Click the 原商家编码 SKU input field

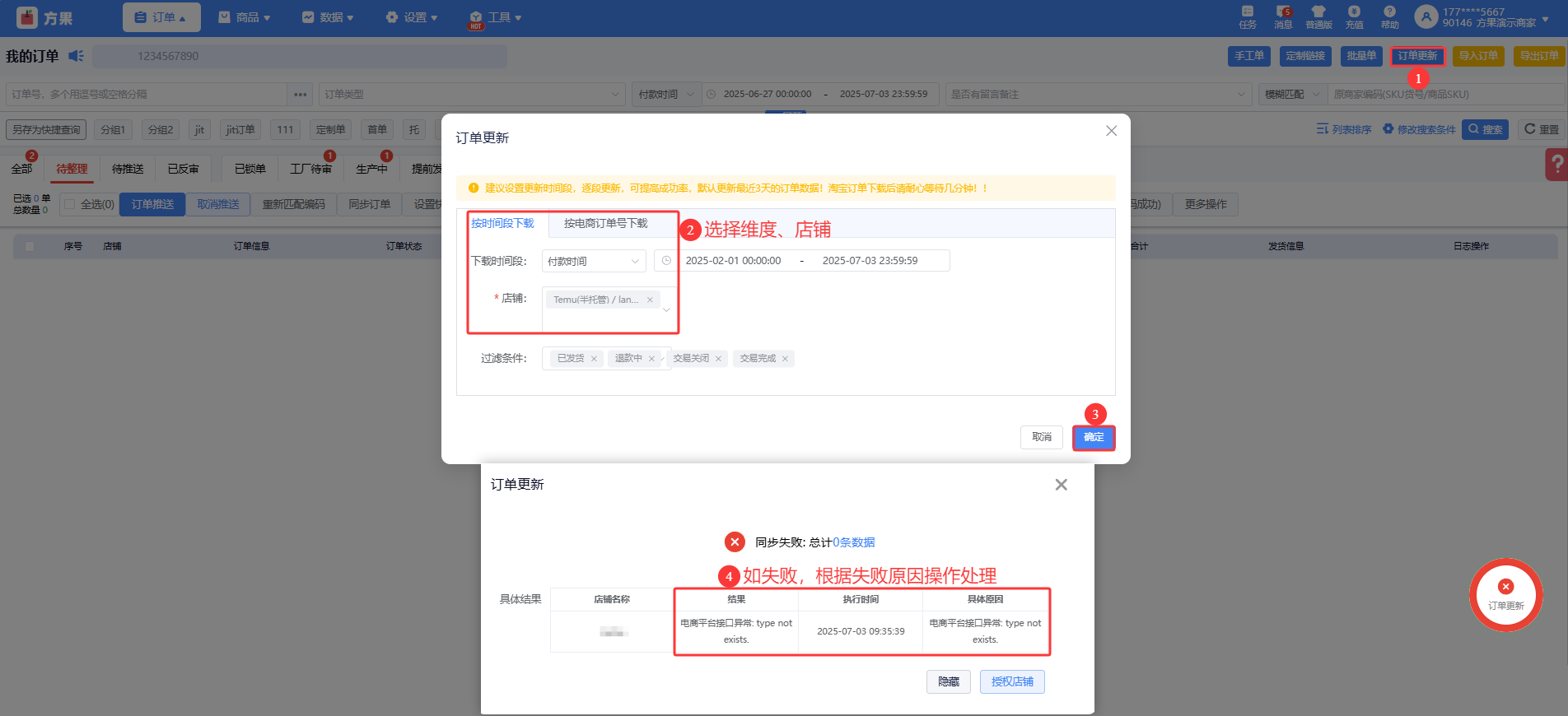pos(1446,95)
